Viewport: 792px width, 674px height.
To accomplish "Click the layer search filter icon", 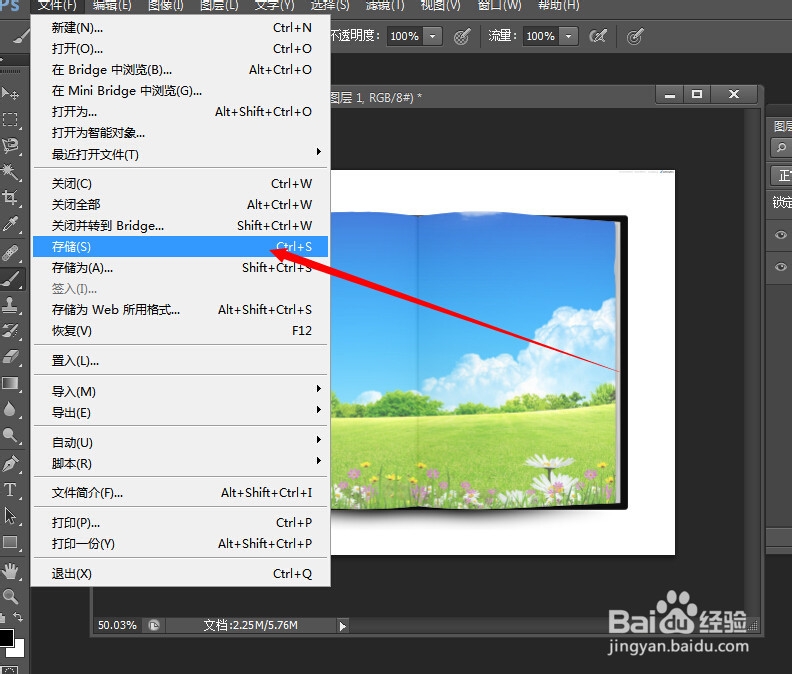I will point(781,148).
